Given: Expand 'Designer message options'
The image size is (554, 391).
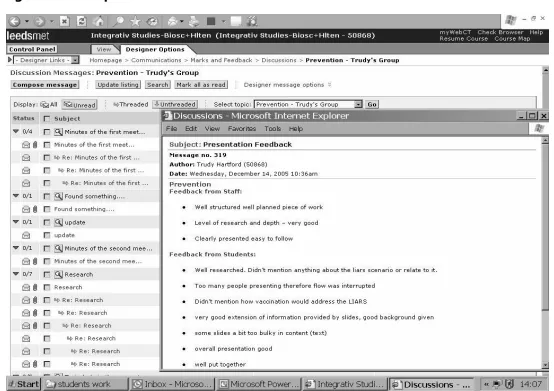Looking at the screenshot, I should [287, 85].
